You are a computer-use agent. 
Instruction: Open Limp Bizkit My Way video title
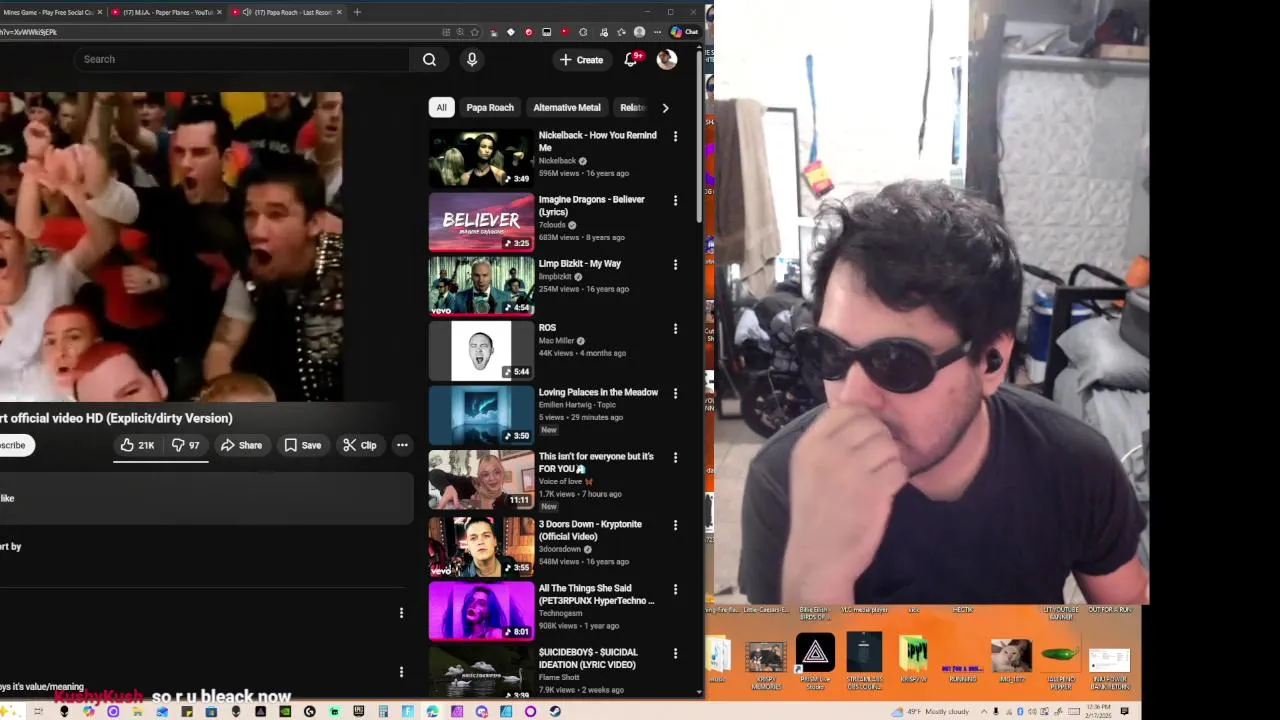580,264
